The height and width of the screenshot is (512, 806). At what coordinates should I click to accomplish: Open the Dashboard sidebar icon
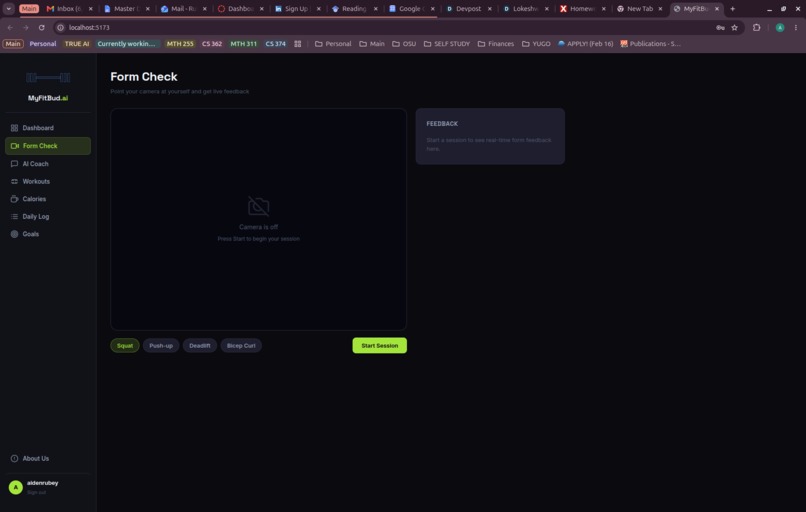click(14, 128)
